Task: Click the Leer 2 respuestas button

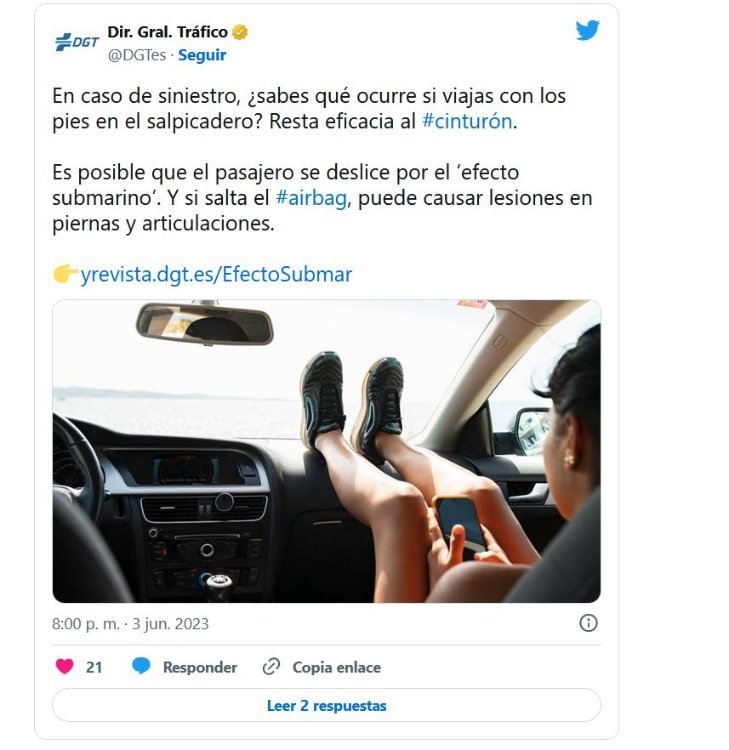Action: tap(327, 706)
